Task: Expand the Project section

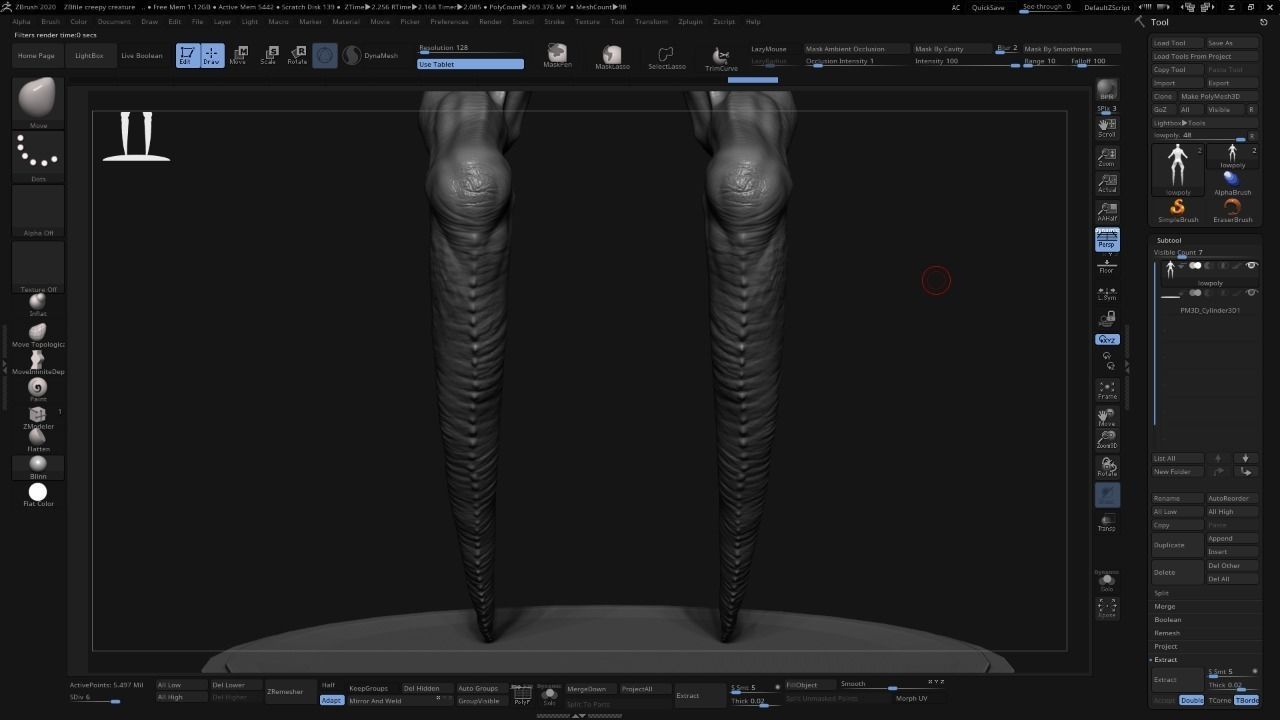Action: click(1166, 646)
